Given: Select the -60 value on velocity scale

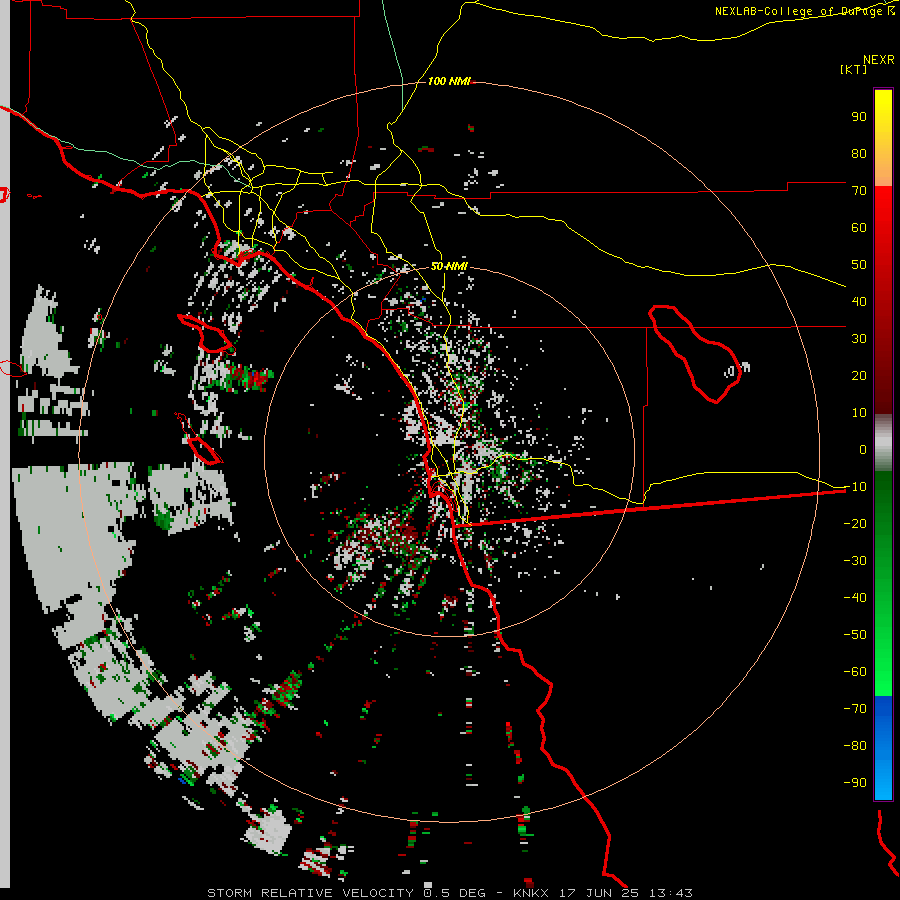Looking at the screenshot, I should (x=855, y=672).
